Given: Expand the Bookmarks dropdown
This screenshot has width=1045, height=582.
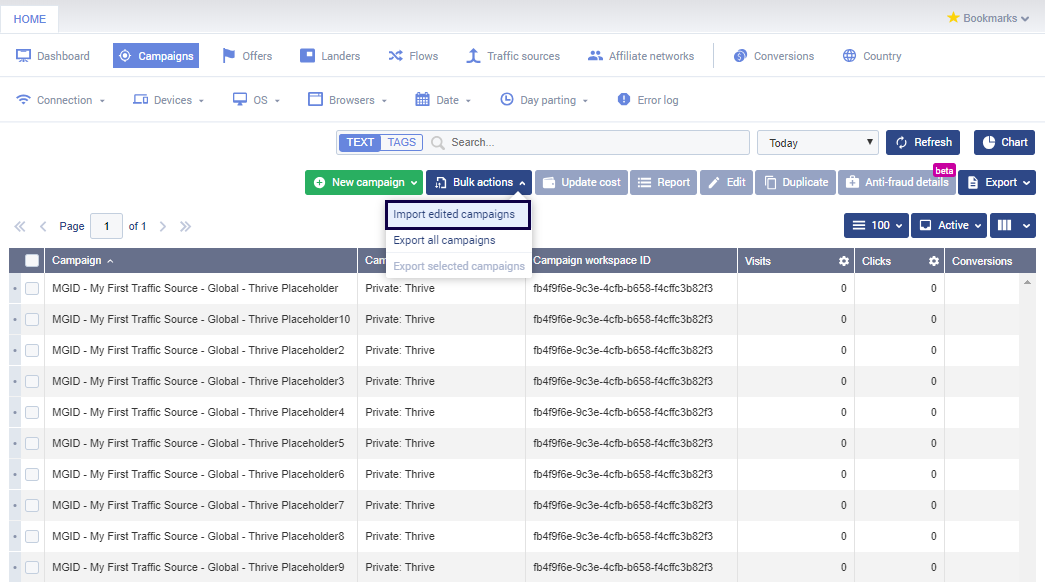Looking at the screenshot, I should [988, 18].
